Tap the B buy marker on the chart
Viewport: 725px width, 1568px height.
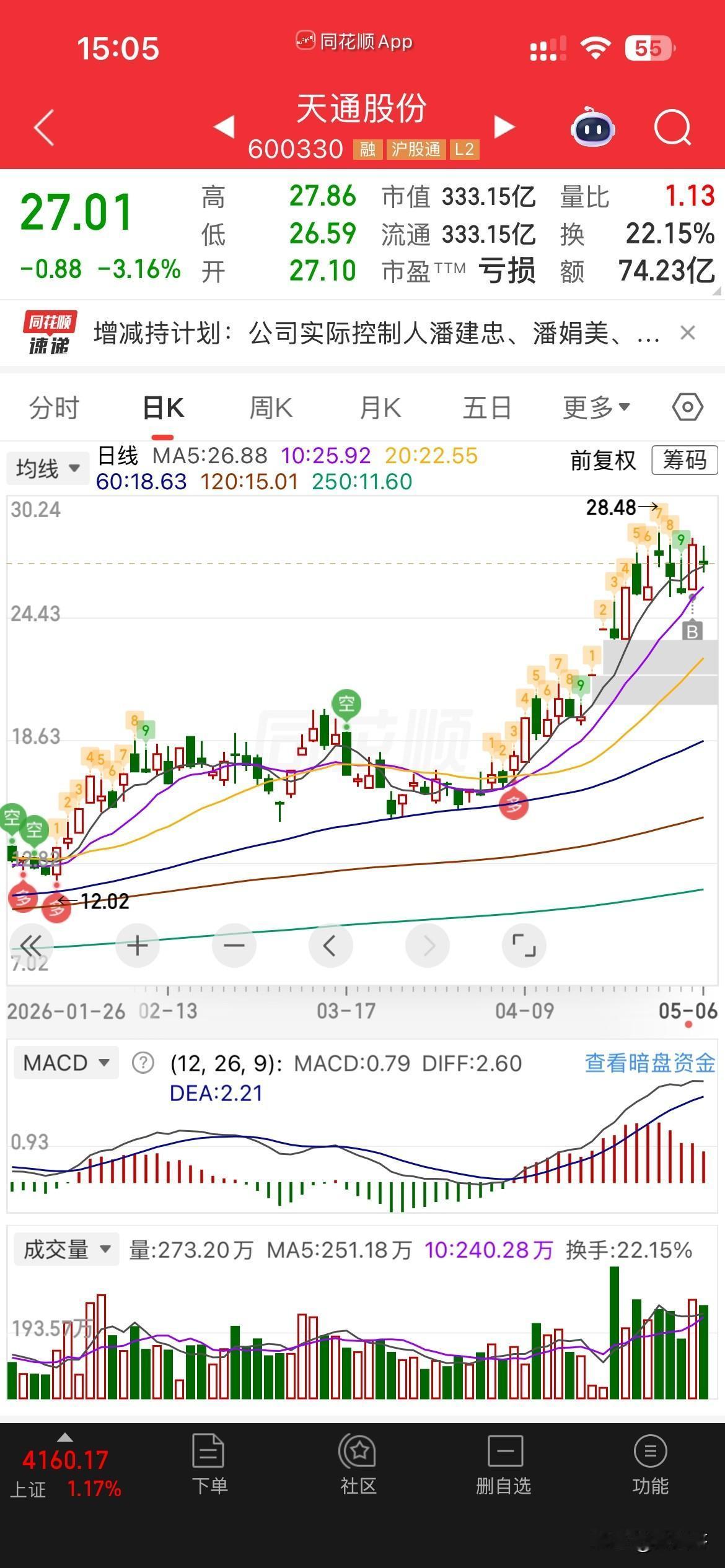pyautogui.click(x=692, y=631)
